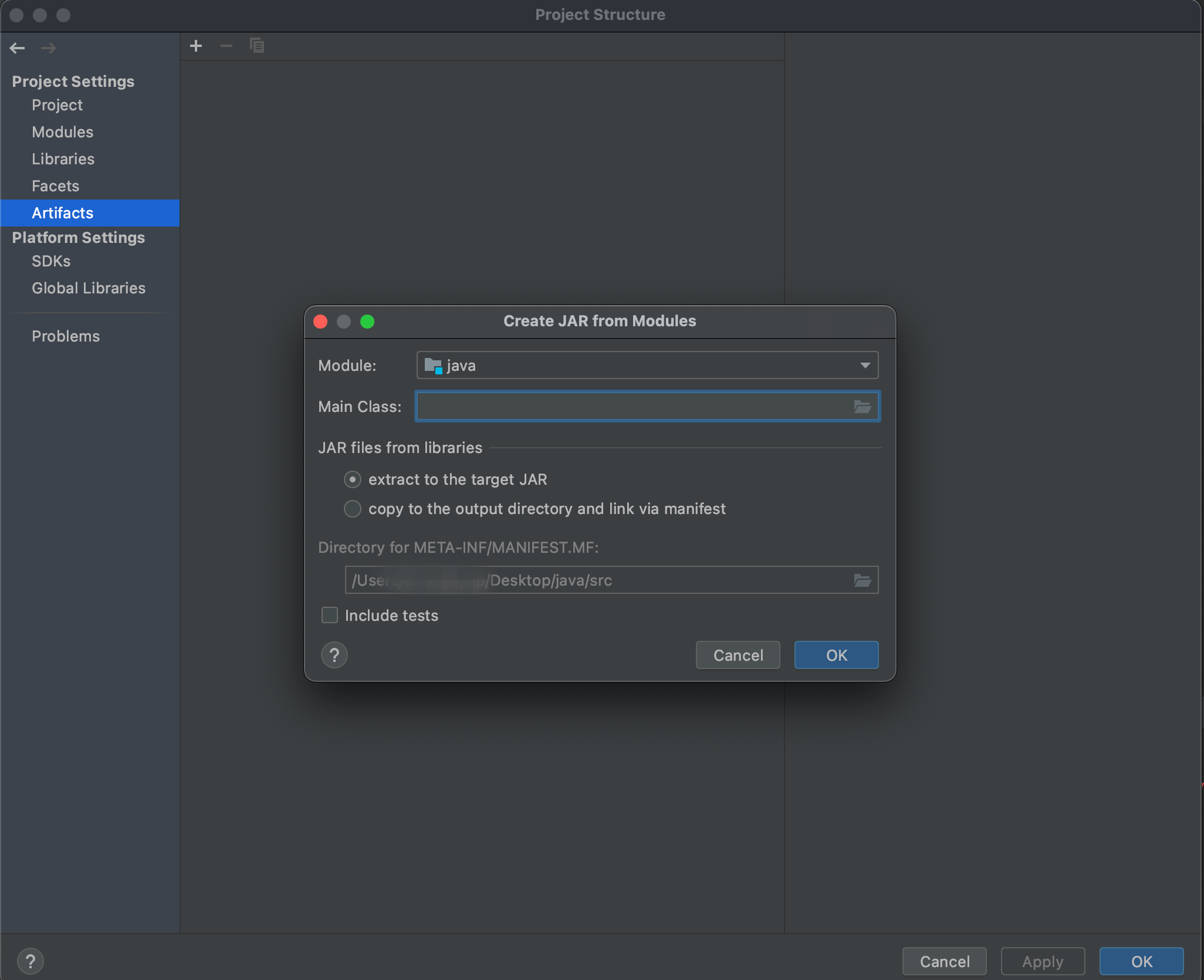This screenshot has height=980, width=1204.
Task: Browse manifest directory via folder icon
Action: pos(862,580)
